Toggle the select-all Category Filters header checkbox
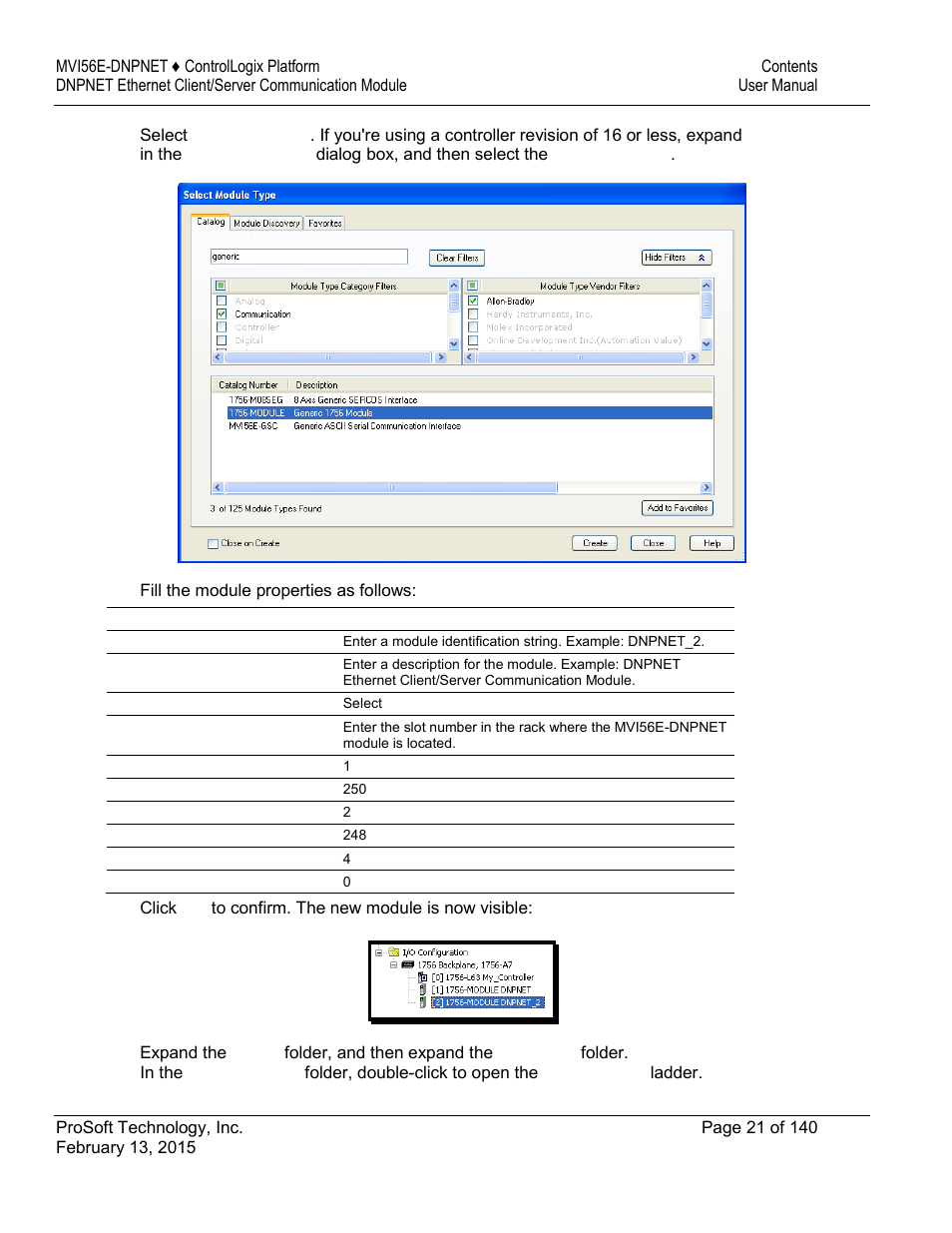Image resolution: width=952 pixels, height=1233 pixels. [x=222, y=286]
